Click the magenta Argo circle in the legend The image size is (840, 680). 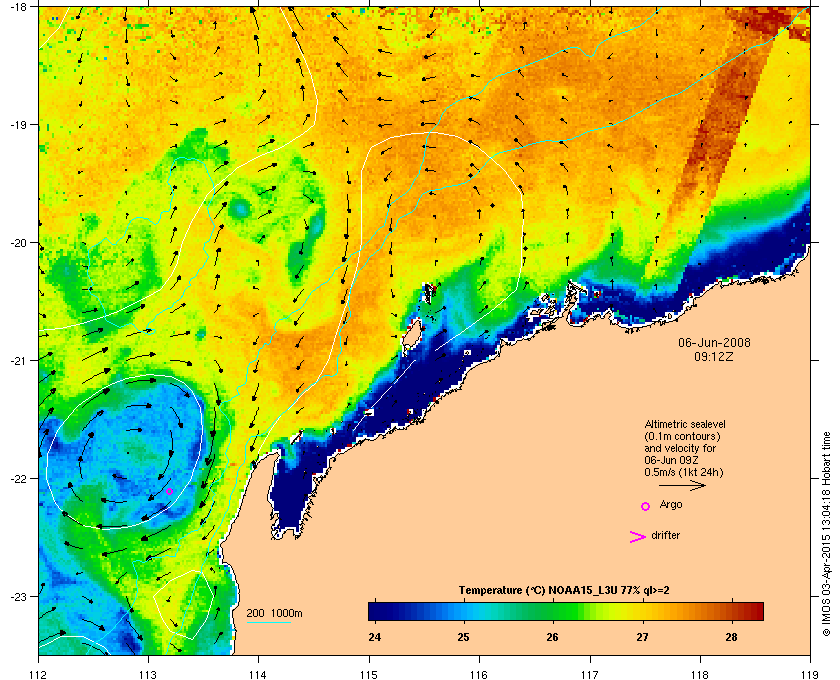pos(646,506)
